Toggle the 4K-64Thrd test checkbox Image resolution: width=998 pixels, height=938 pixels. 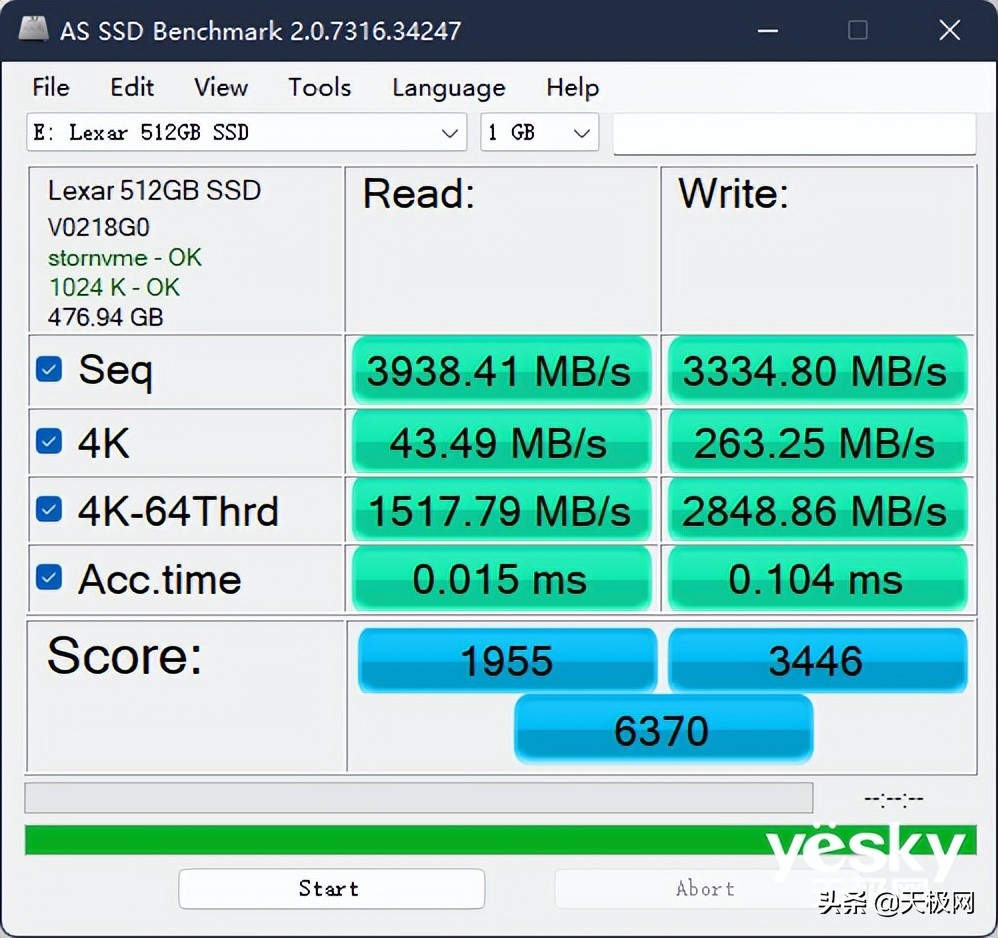click(48, 509)
